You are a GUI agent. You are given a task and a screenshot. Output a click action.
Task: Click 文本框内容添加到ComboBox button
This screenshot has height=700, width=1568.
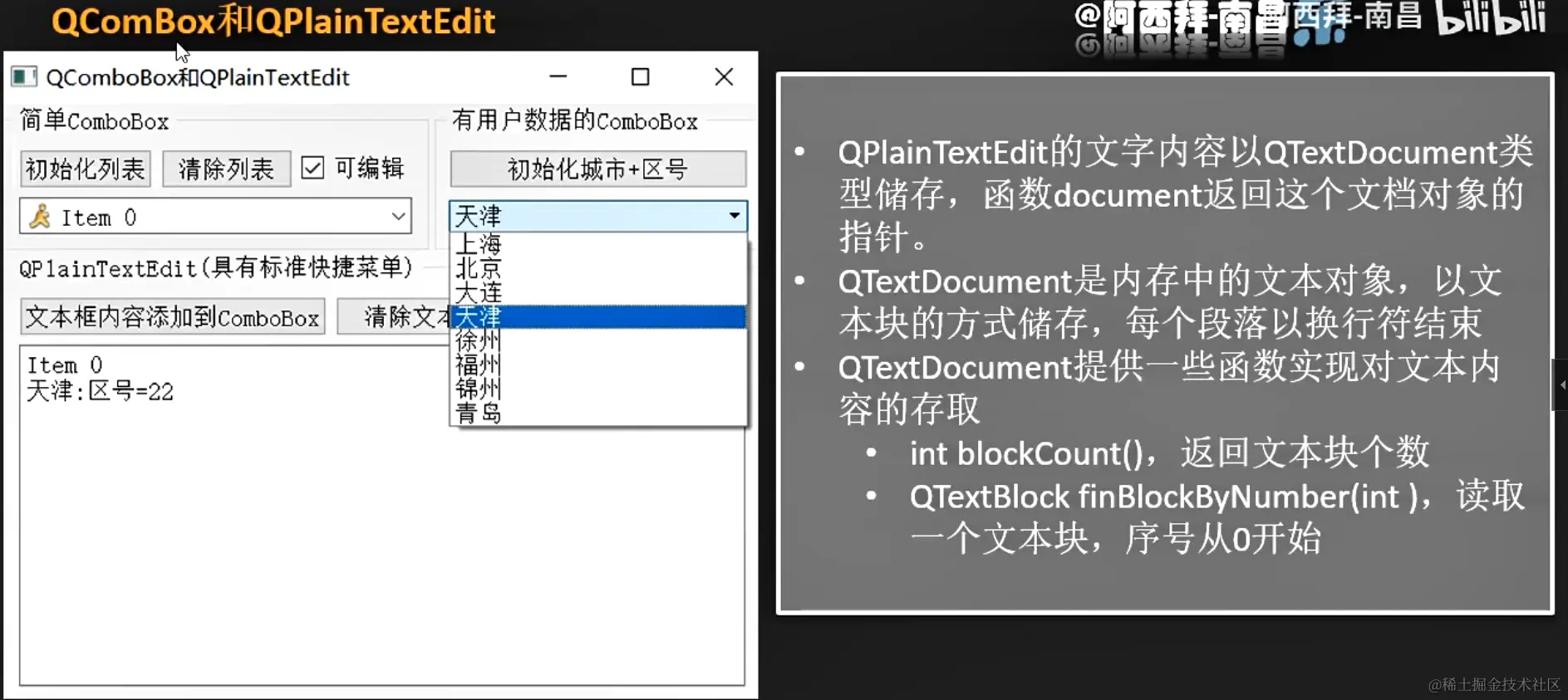[172, 317]
